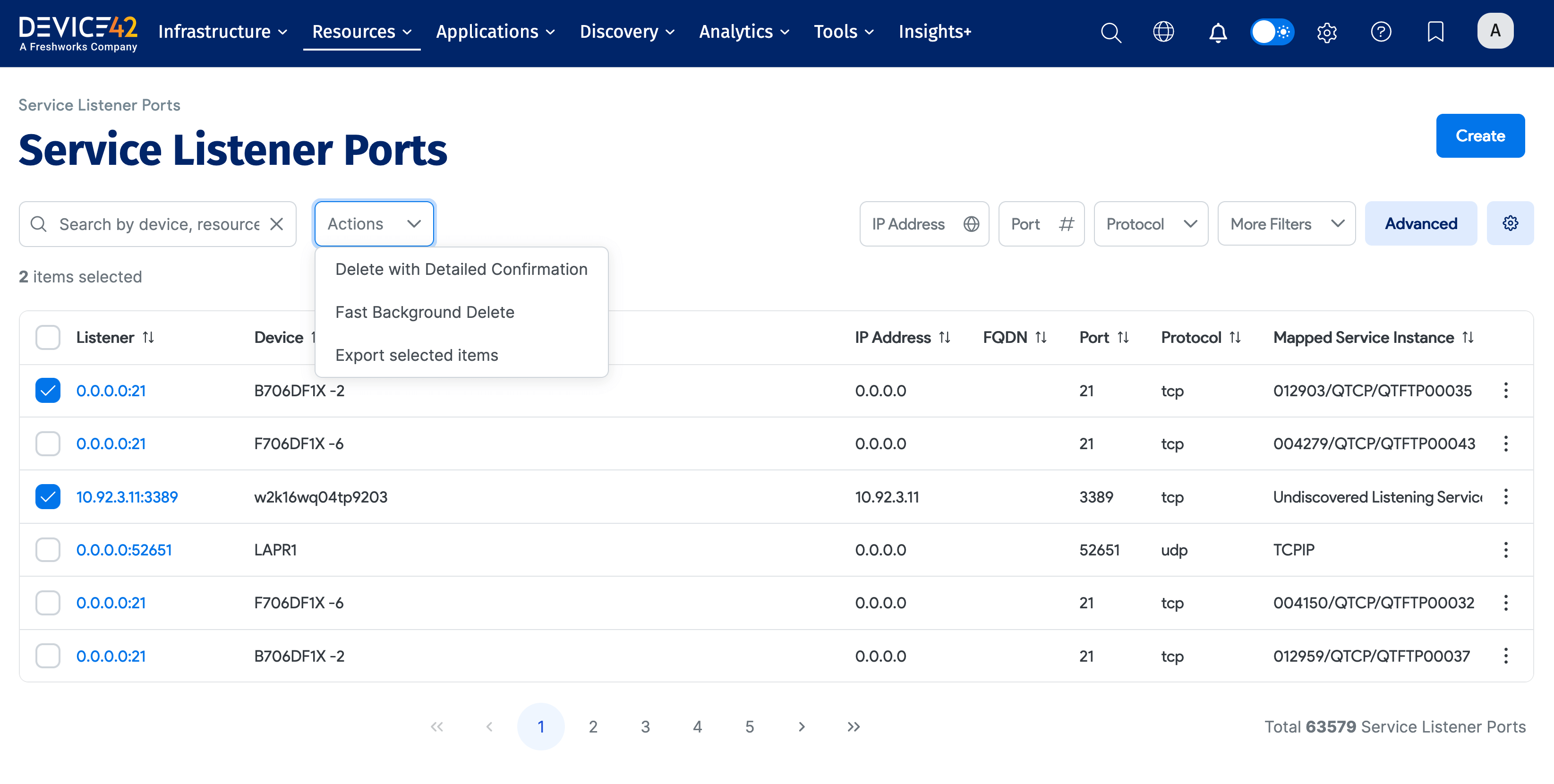Click the bookmark icon in the top bar
This screenshot has height=784, width=1554.
pyautogui.click(x=1435, y=32)
